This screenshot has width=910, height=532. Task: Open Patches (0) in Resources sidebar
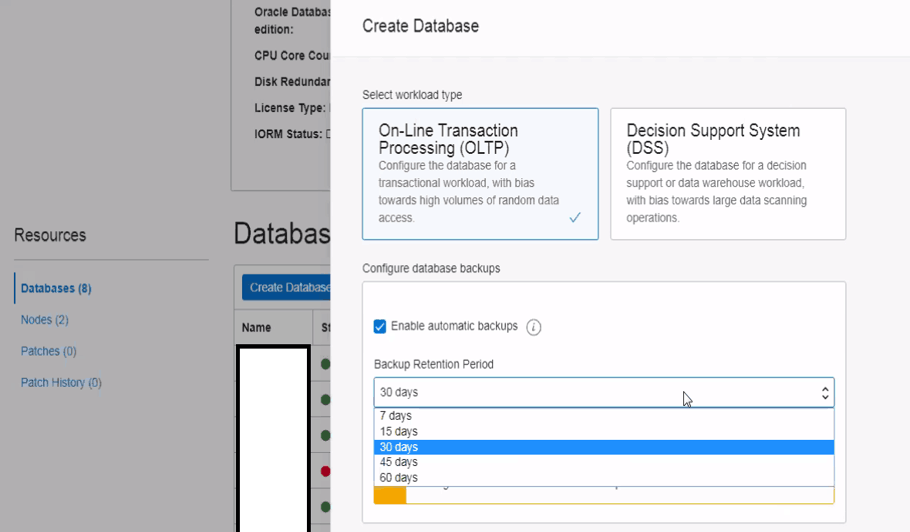pos(48,351)
